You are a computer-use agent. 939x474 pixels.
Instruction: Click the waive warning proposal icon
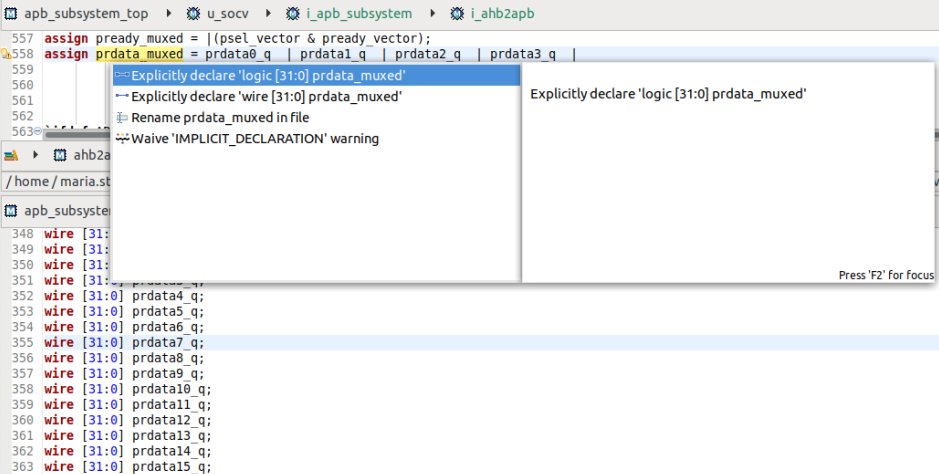pos(122,138)
